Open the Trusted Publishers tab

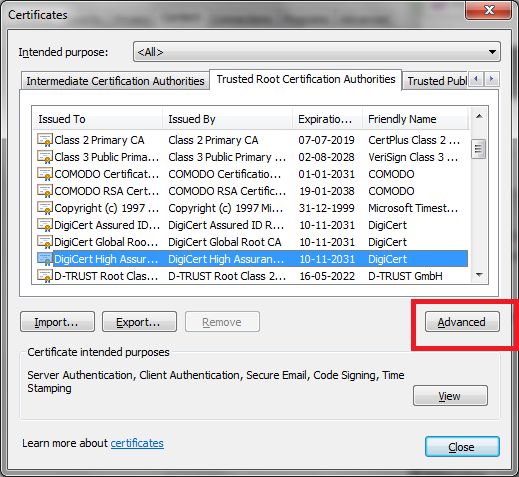pyautogui.click(x=436, y=81)
